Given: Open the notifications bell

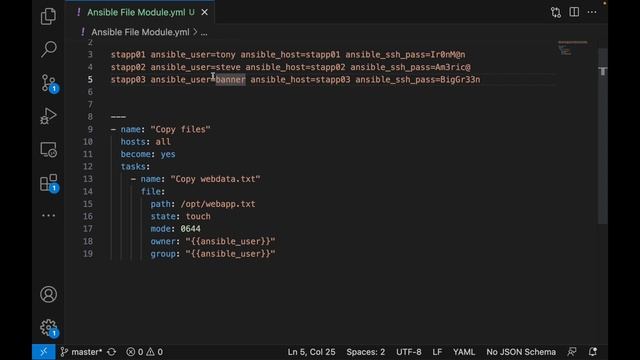Looking at the screenshot, I should [593, 352].
